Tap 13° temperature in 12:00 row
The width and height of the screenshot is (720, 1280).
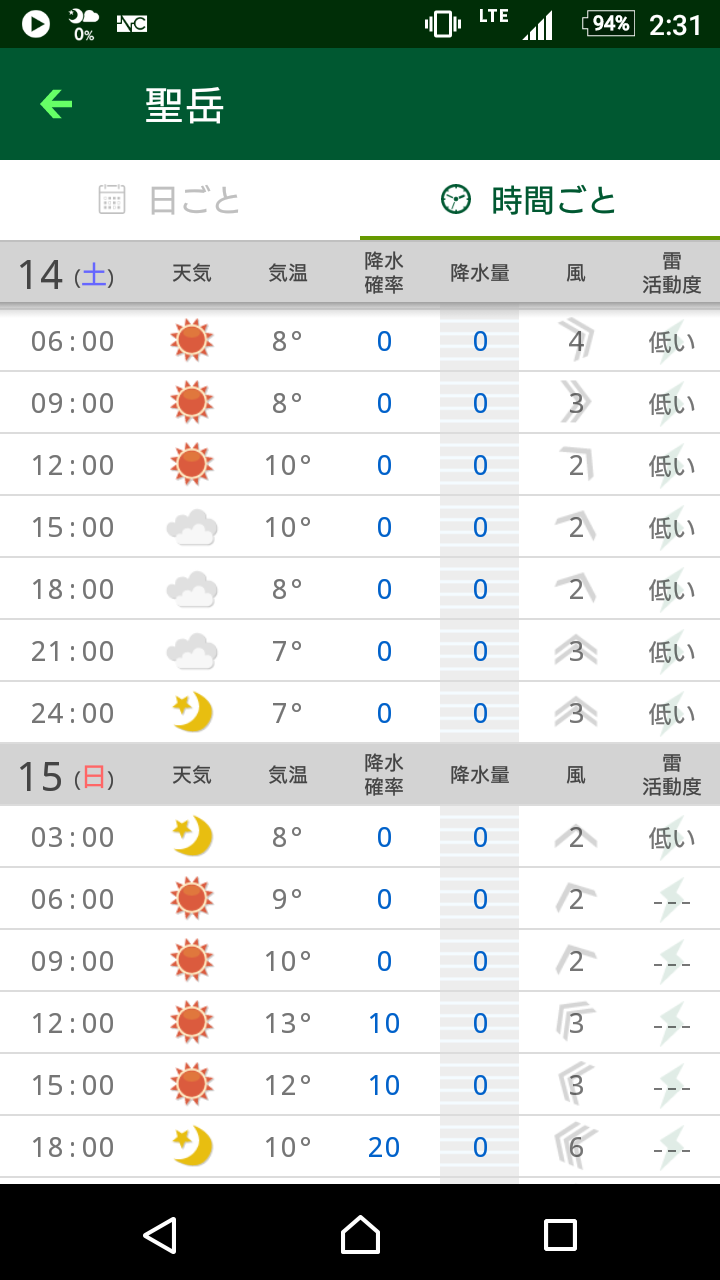pos(288,1023)
